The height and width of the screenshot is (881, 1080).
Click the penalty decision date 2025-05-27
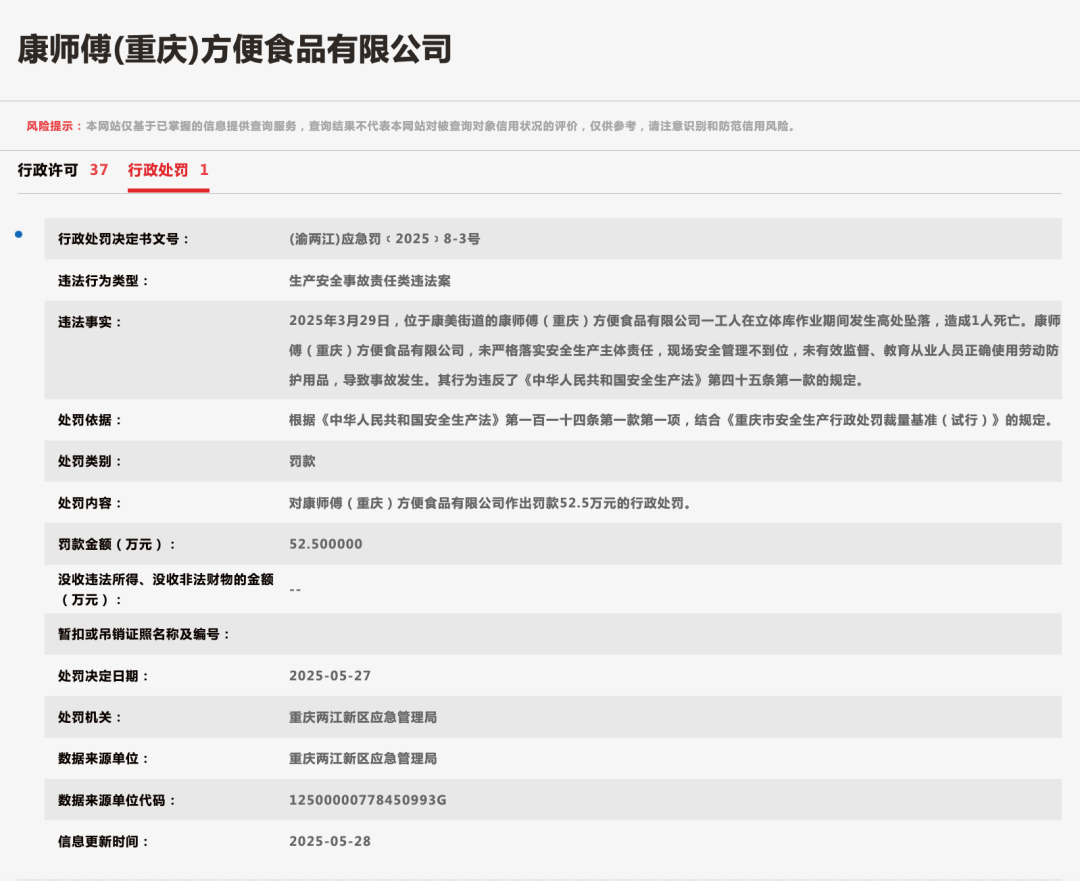(x=328, y=675)
